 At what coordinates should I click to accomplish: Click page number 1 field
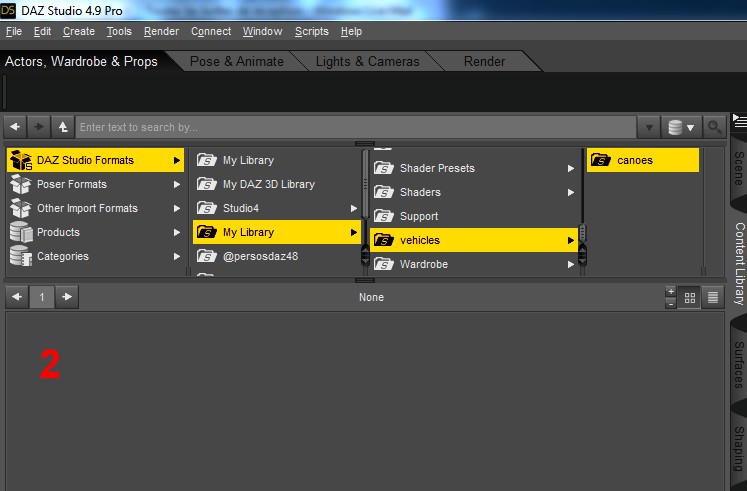click(42, 297)
